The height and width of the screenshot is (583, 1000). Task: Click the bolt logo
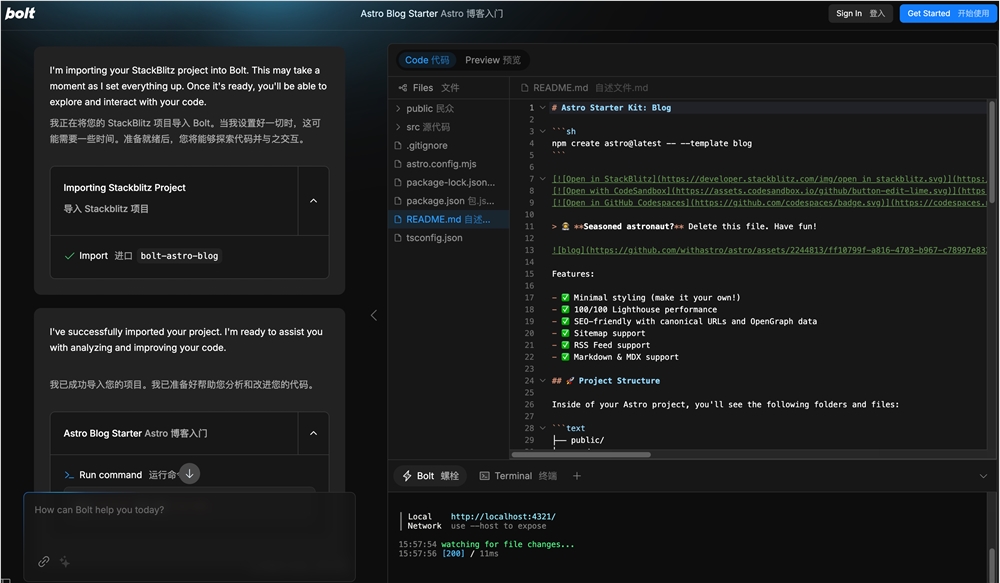[20, 13]
